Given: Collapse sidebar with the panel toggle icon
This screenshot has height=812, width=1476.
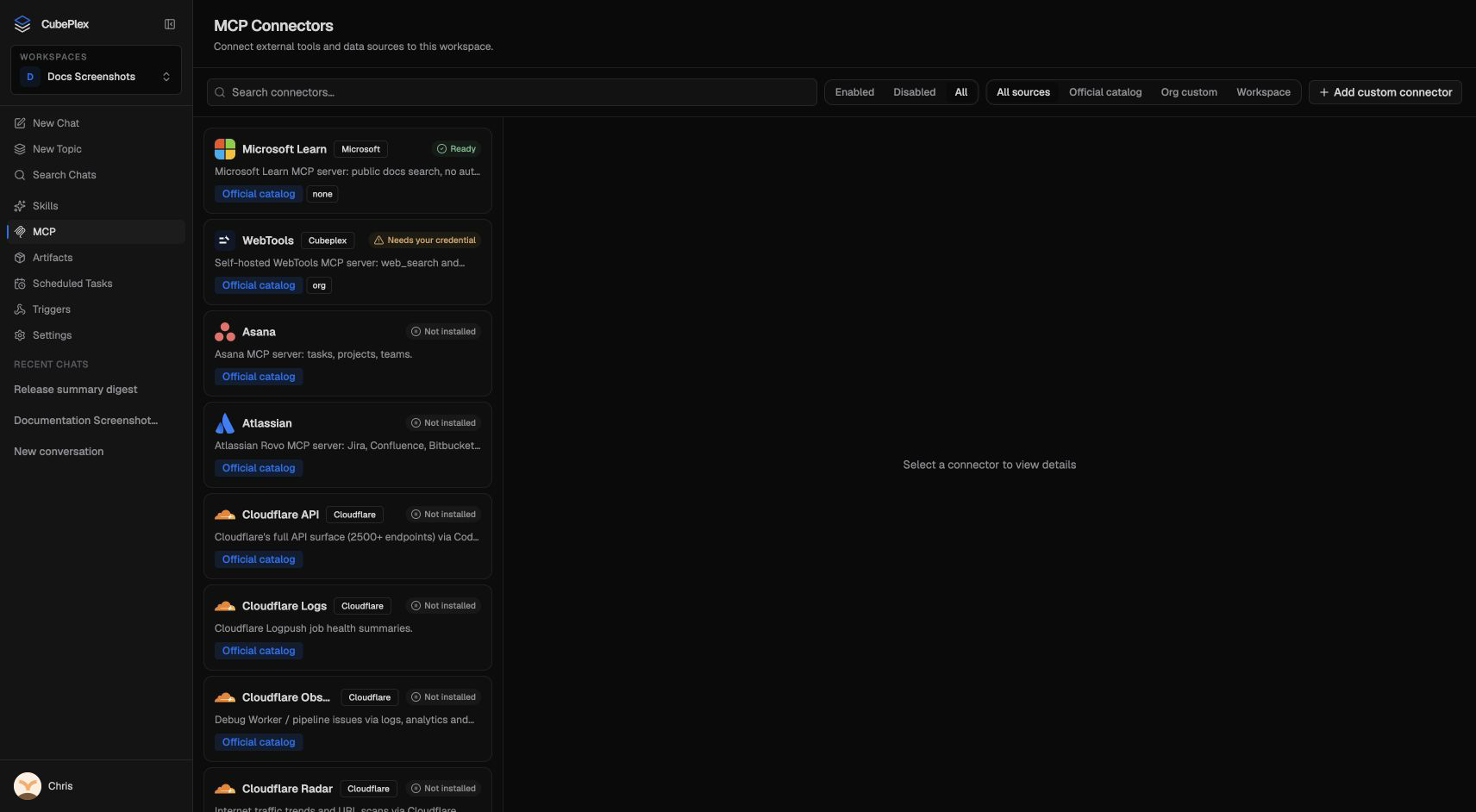Looking at the screenshot, I should 170,24.
